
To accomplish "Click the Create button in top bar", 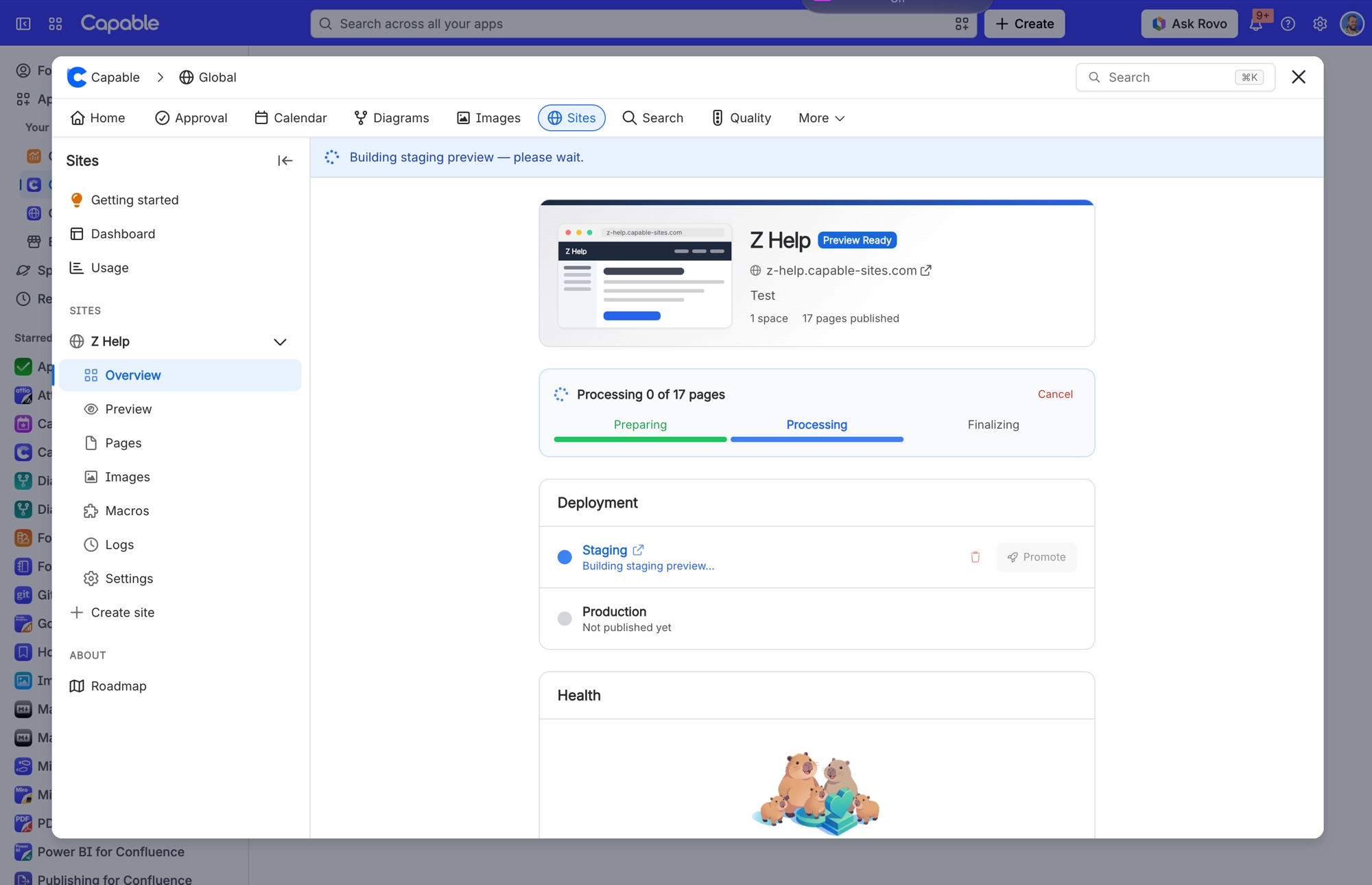I will tap(1024, 23).
